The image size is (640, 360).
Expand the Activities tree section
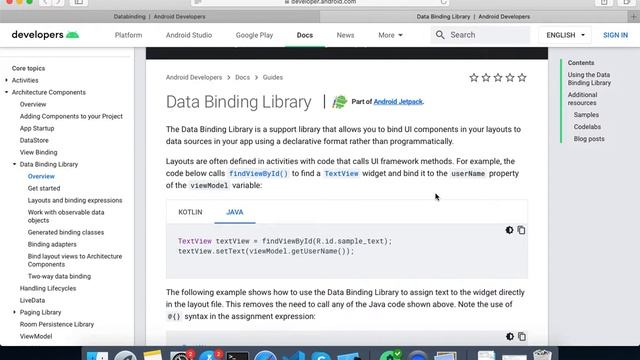(x=7, y=80)
